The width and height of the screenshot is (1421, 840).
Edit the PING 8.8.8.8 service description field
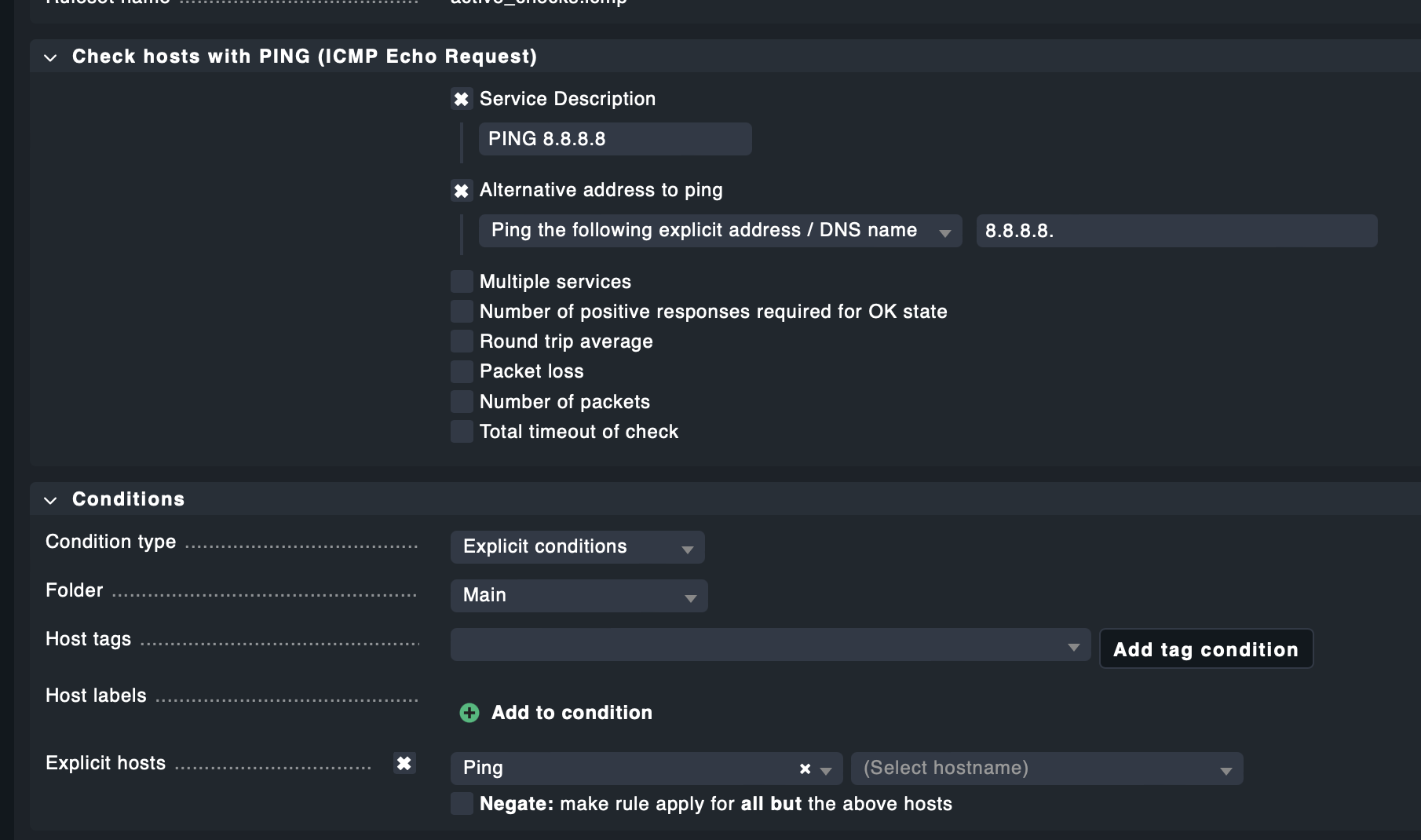point(615,138)
